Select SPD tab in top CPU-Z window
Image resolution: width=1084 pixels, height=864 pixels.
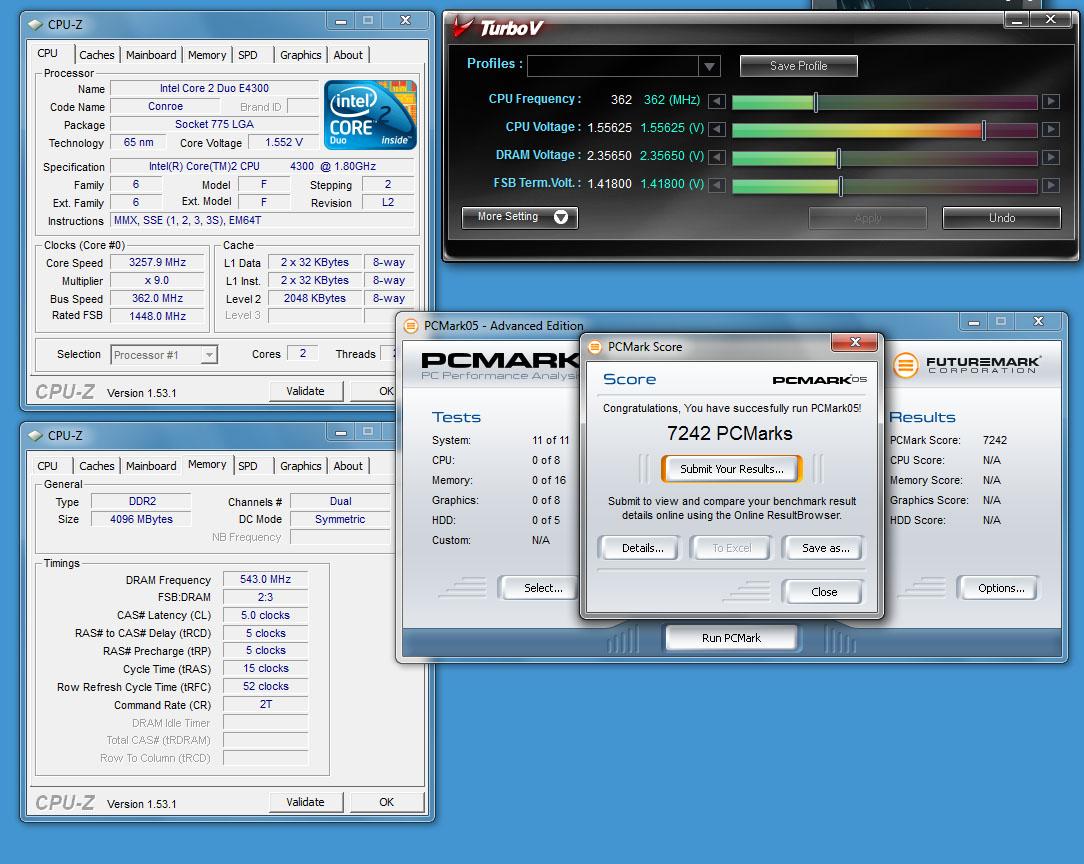[x=247, y=55]
